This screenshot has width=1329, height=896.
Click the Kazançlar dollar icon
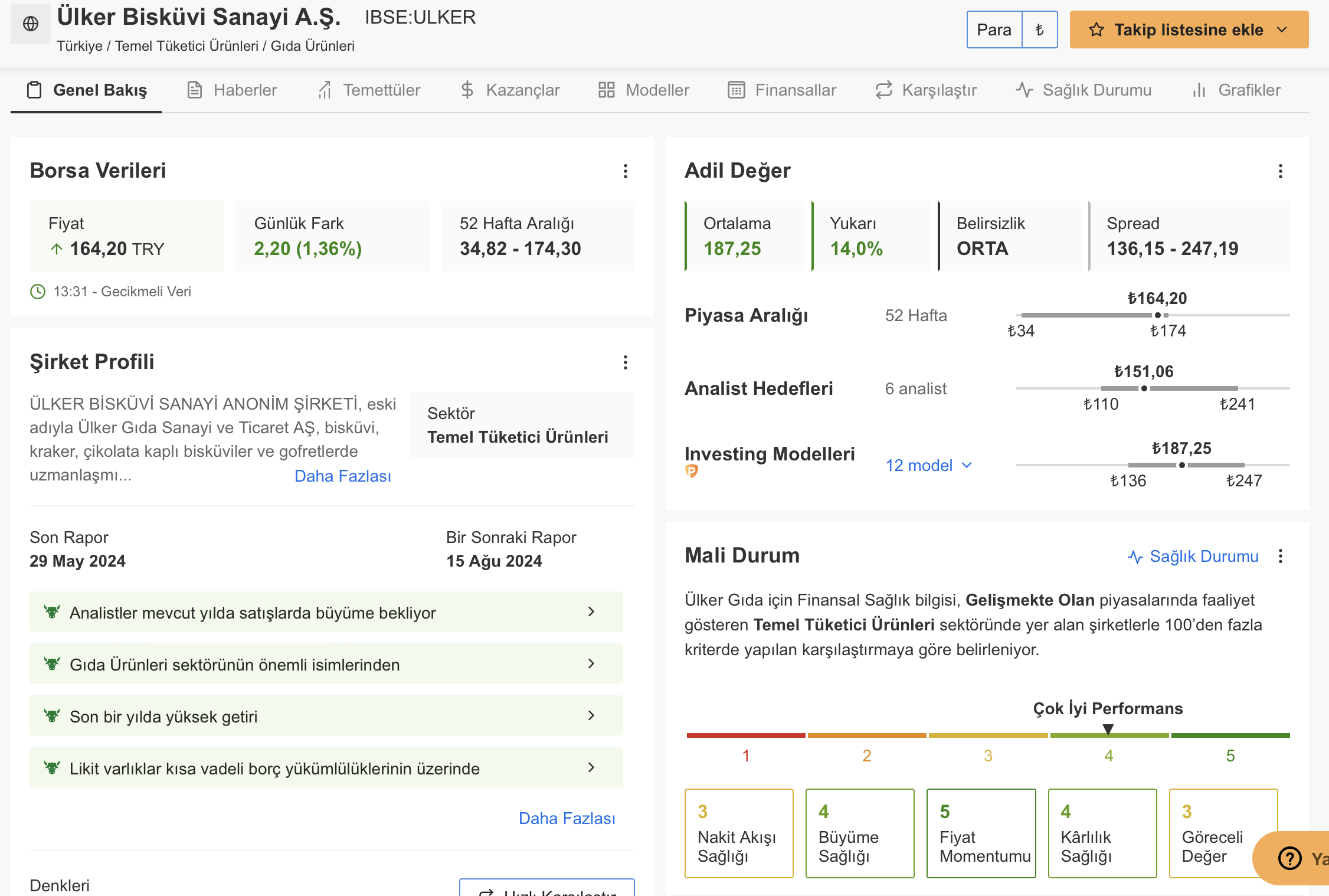click(467, 90)
